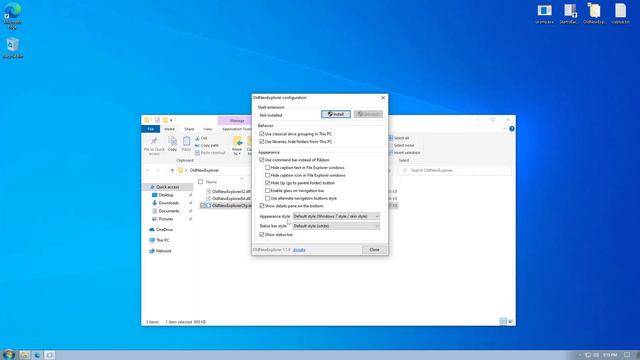Screen dimensions: 640x360
Task: Select the OldNewExplorer32.dll file
Action: 231,191
